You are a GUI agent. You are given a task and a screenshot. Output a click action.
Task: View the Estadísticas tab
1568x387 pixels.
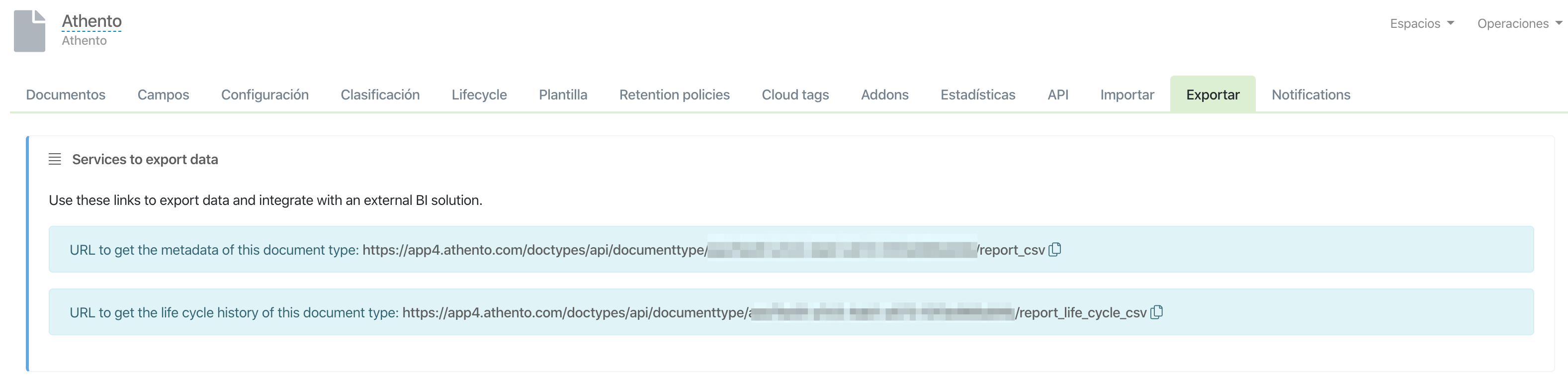click(977, 95)
